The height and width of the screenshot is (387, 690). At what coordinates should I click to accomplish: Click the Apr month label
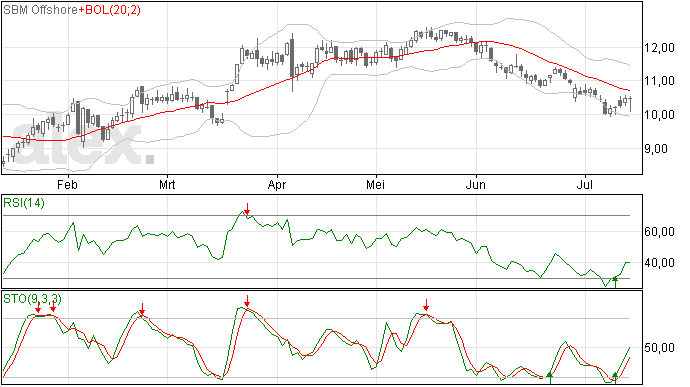[277, 184]
